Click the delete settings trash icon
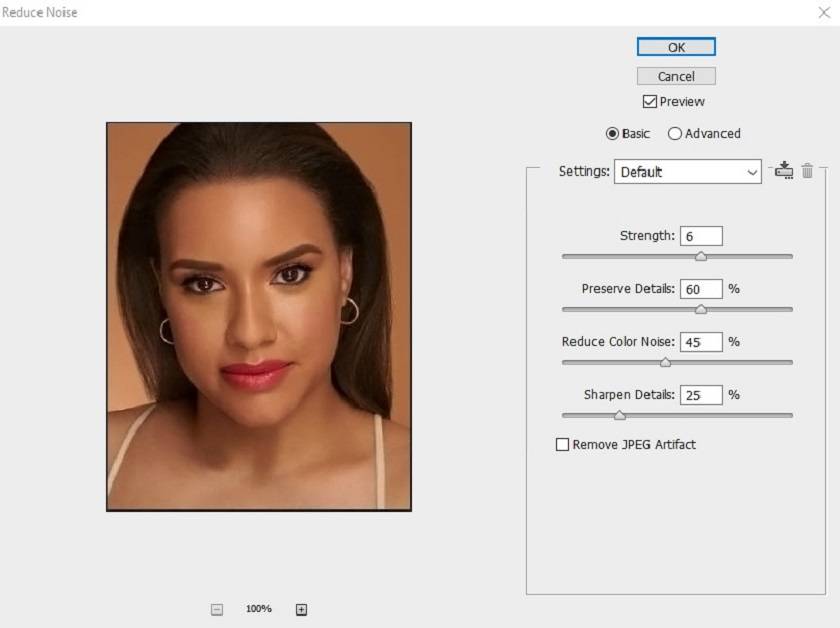Image resolution: width=840 pixels, height=628 pixels. click(x=807, y=171)
